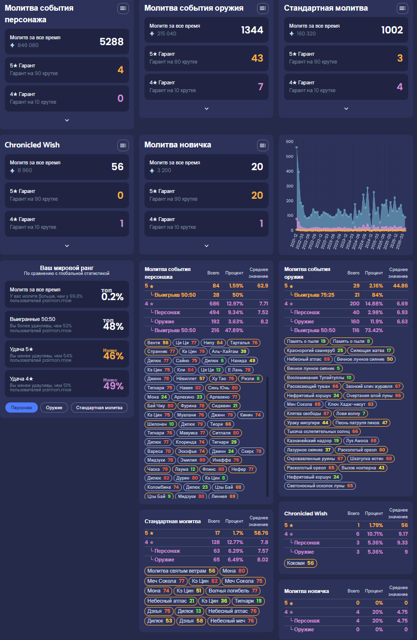This screenshot has width=417, height=640.
Task: Expand the Стандартная молитва card chevron
Action: [x=346, y=109]
